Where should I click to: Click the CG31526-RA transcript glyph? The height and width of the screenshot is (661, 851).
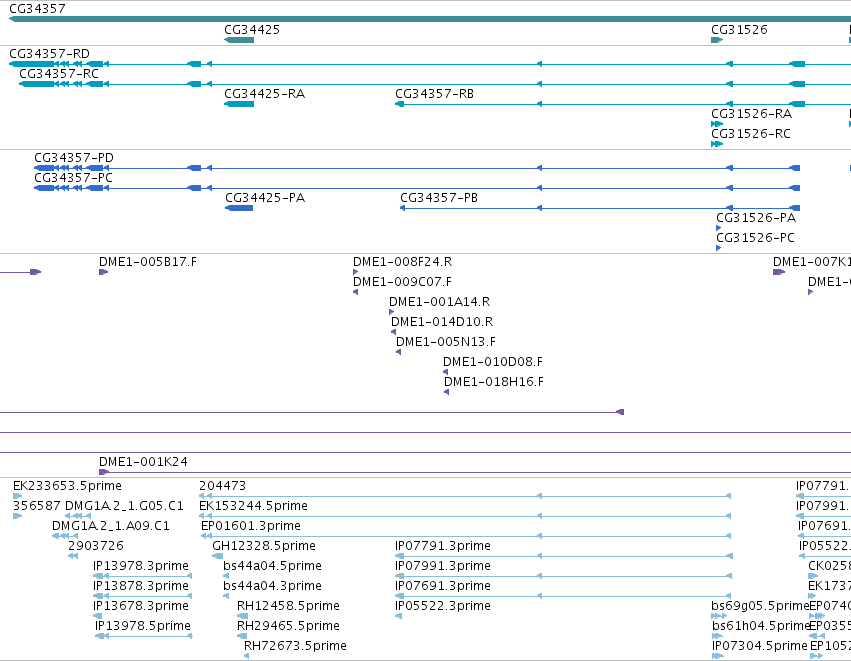[x=717, y=124]
